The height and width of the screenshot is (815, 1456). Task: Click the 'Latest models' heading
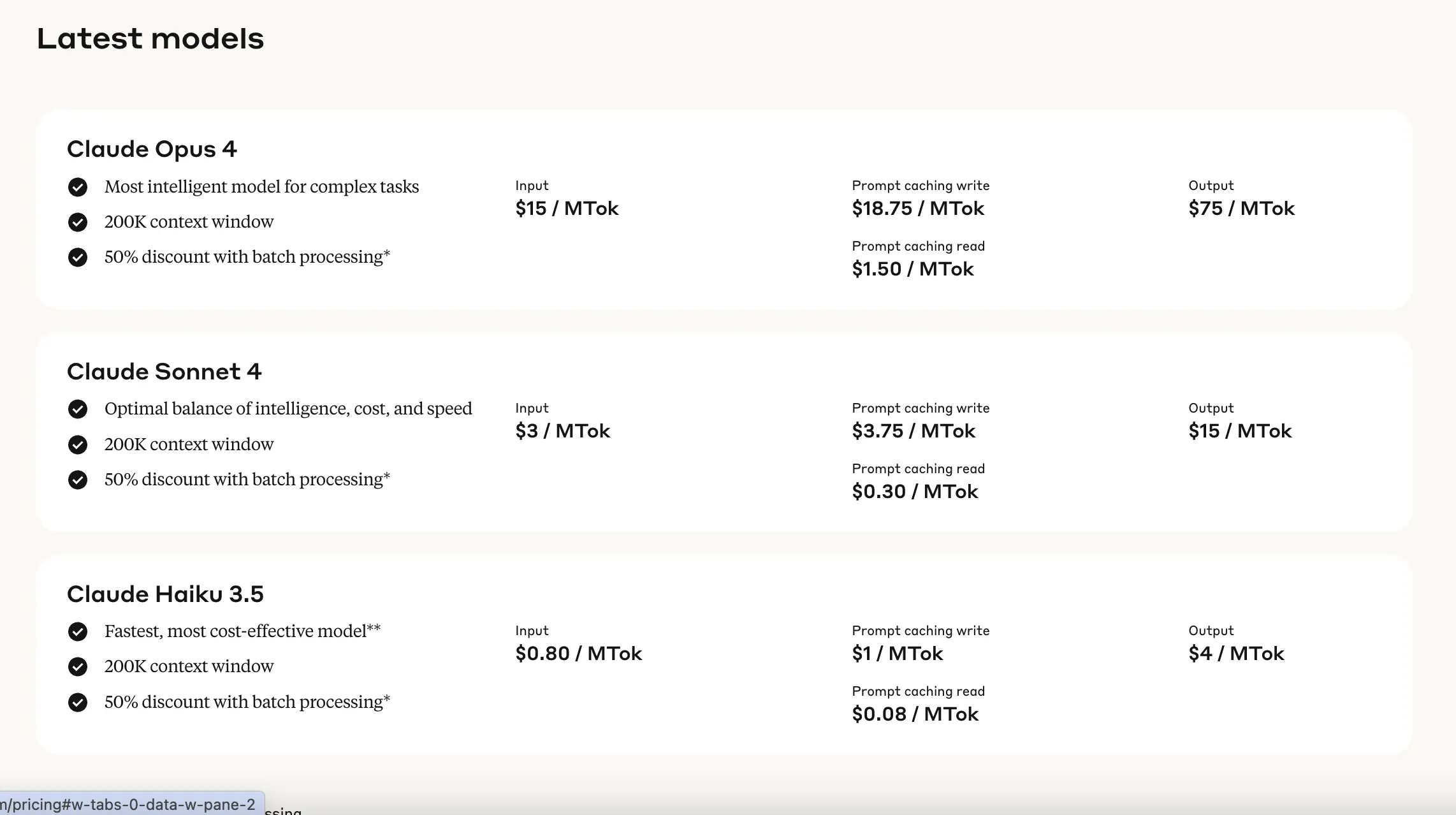(150, 38)
